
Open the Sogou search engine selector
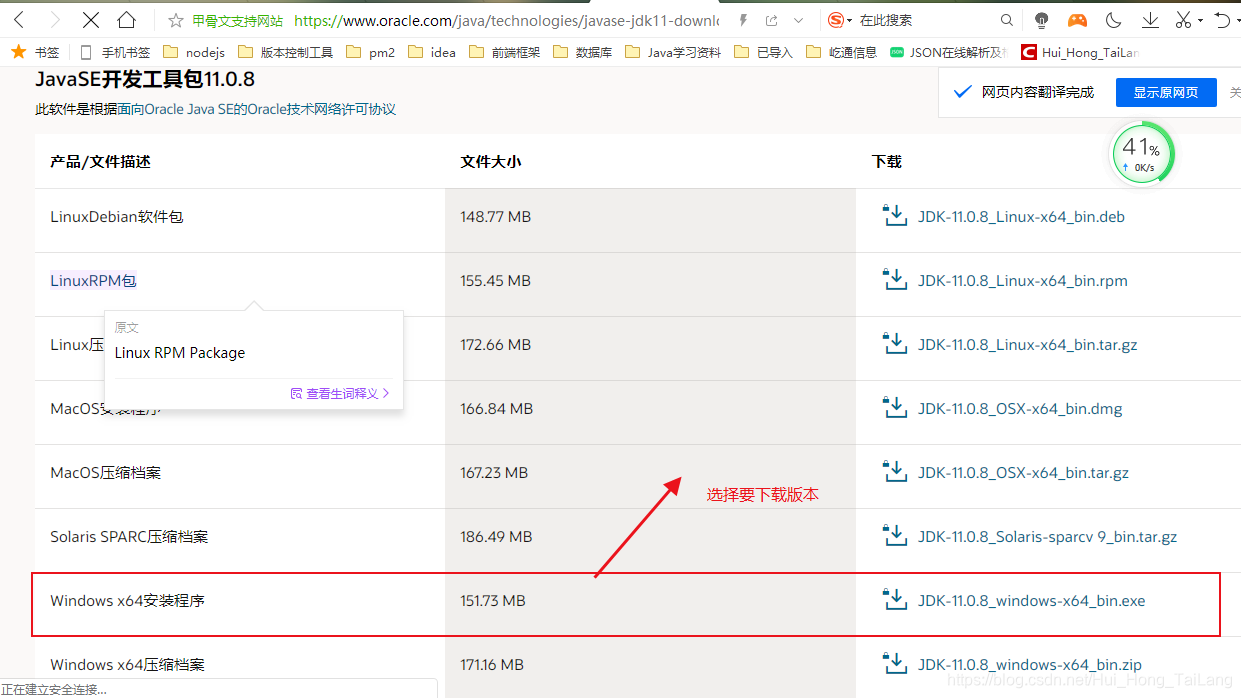(x=840, y=20)
